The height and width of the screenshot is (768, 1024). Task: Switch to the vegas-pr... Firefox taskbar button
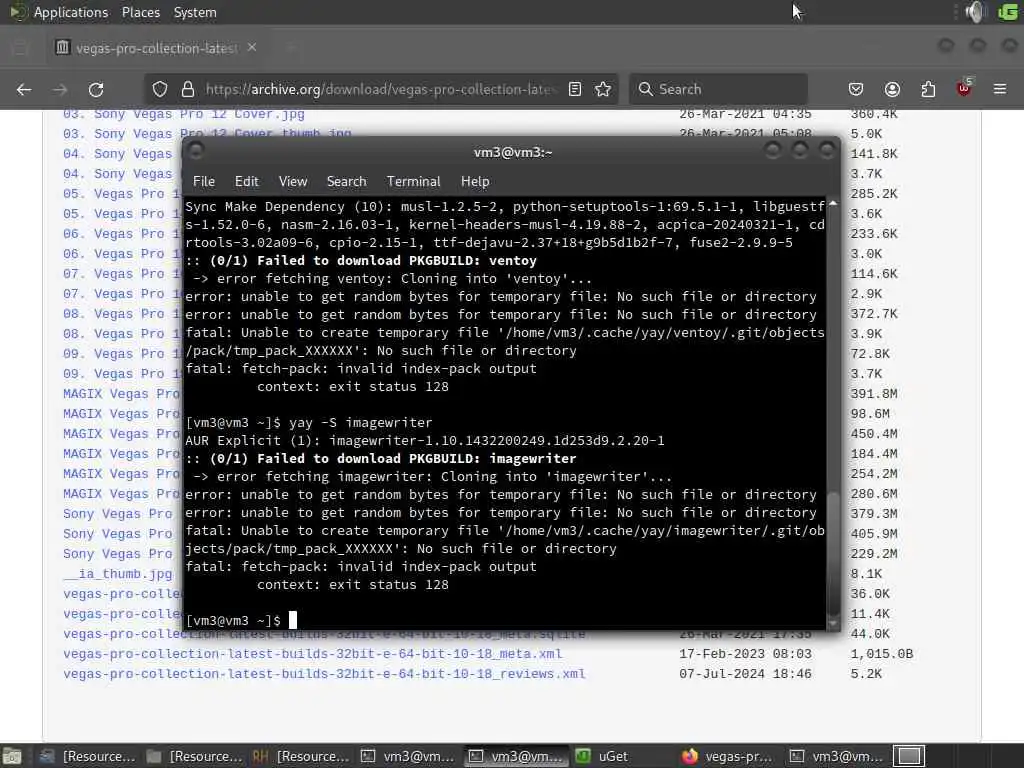click(x=726, y=756)
